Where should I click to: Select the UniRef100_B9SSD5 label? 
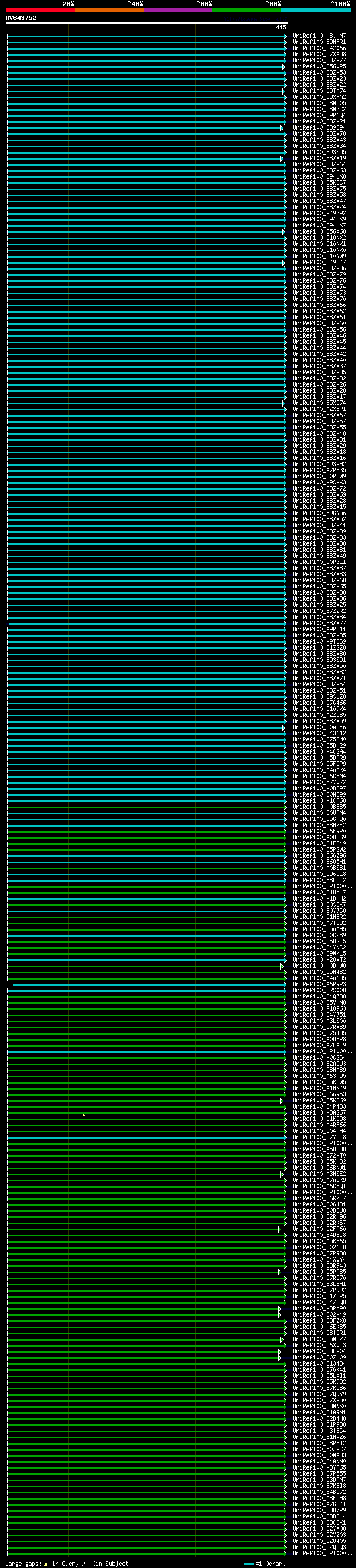pos(319,152)
